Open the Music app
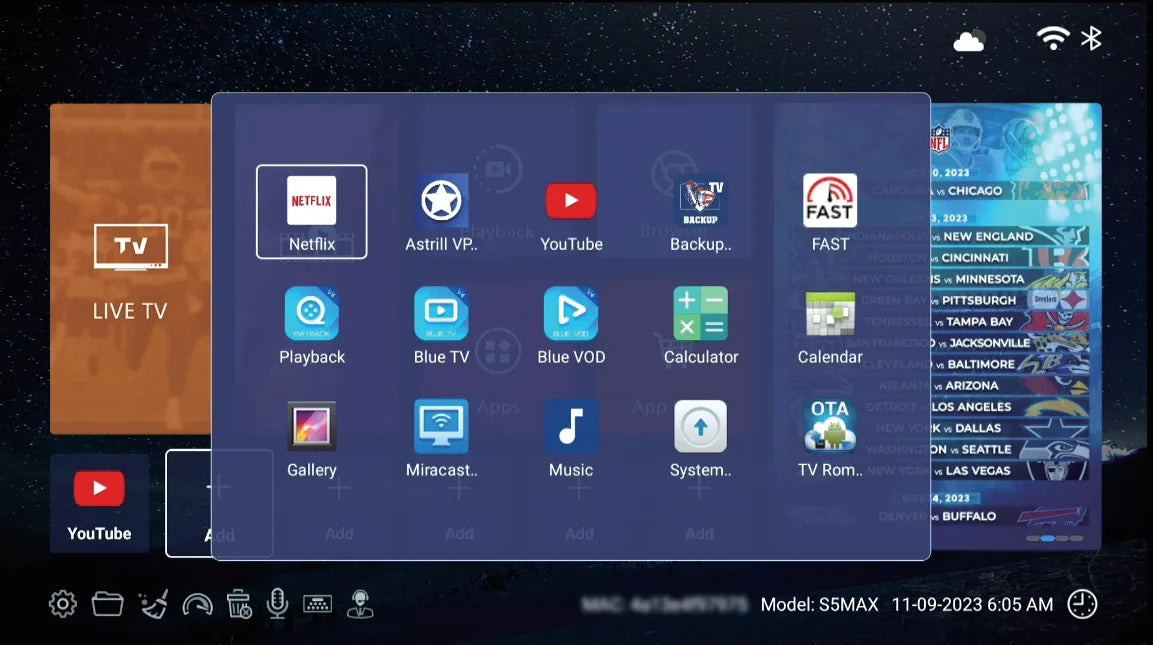Image resolution: width=1153 pixels, height=645 pixels. [x=571, y=439]
